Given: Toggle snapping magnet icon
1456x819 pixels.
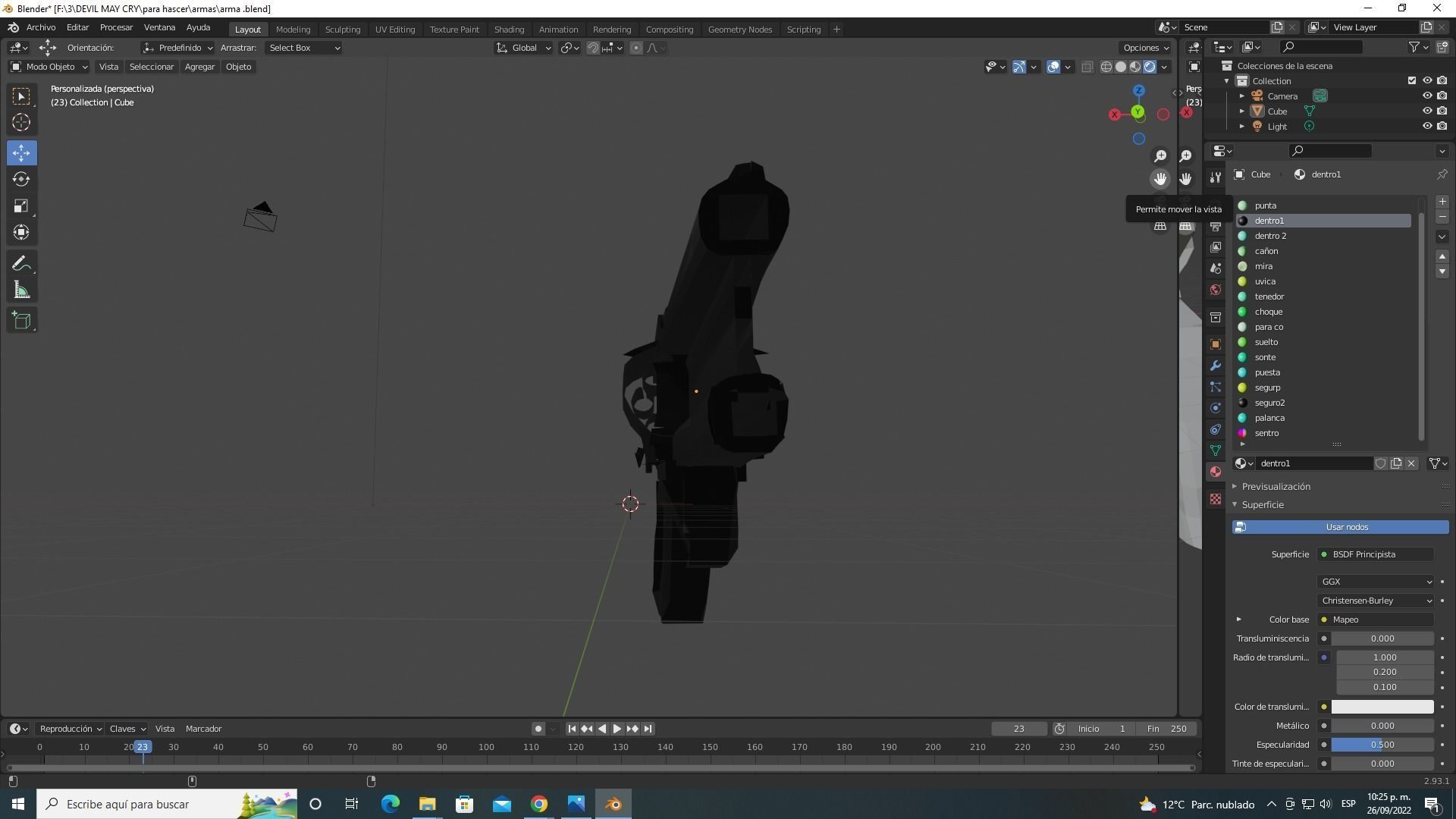Looking at the screenshot, I should [x=593, y=48].
